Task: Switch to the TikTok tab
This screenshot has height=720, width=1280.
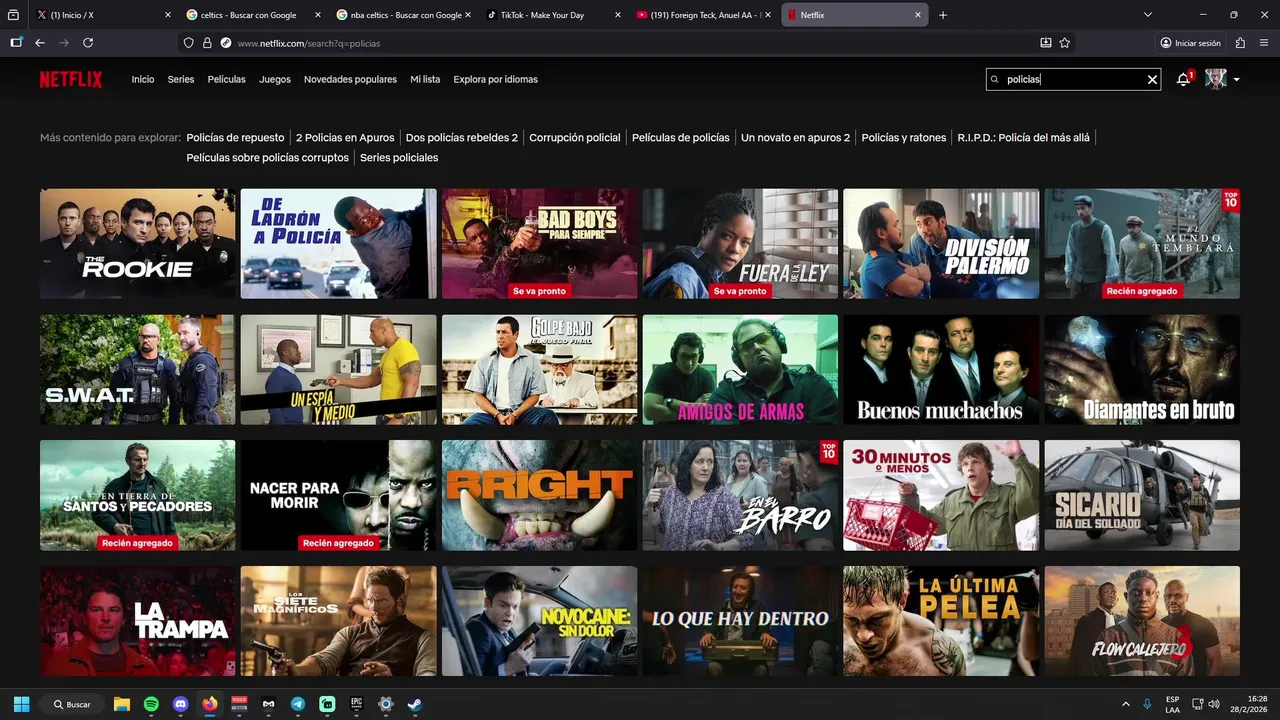Action: tap(554, 15)
